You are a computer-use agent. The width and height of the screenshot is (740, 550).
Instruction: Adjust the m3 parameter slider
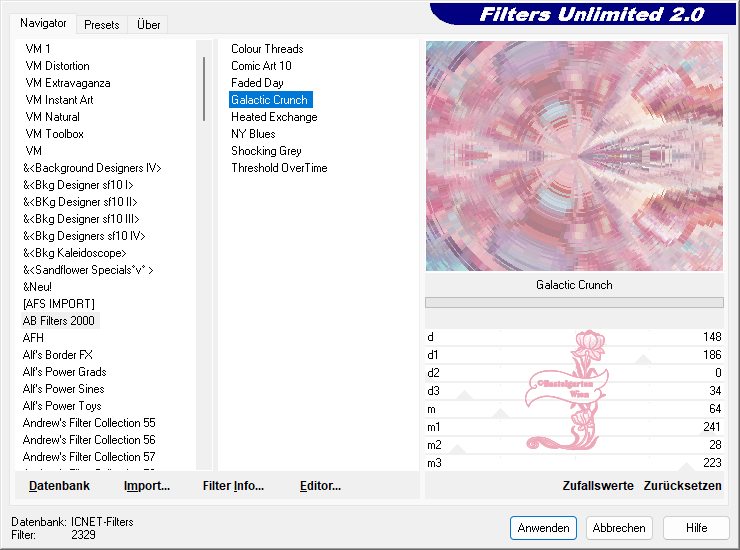tap(574, 463)
